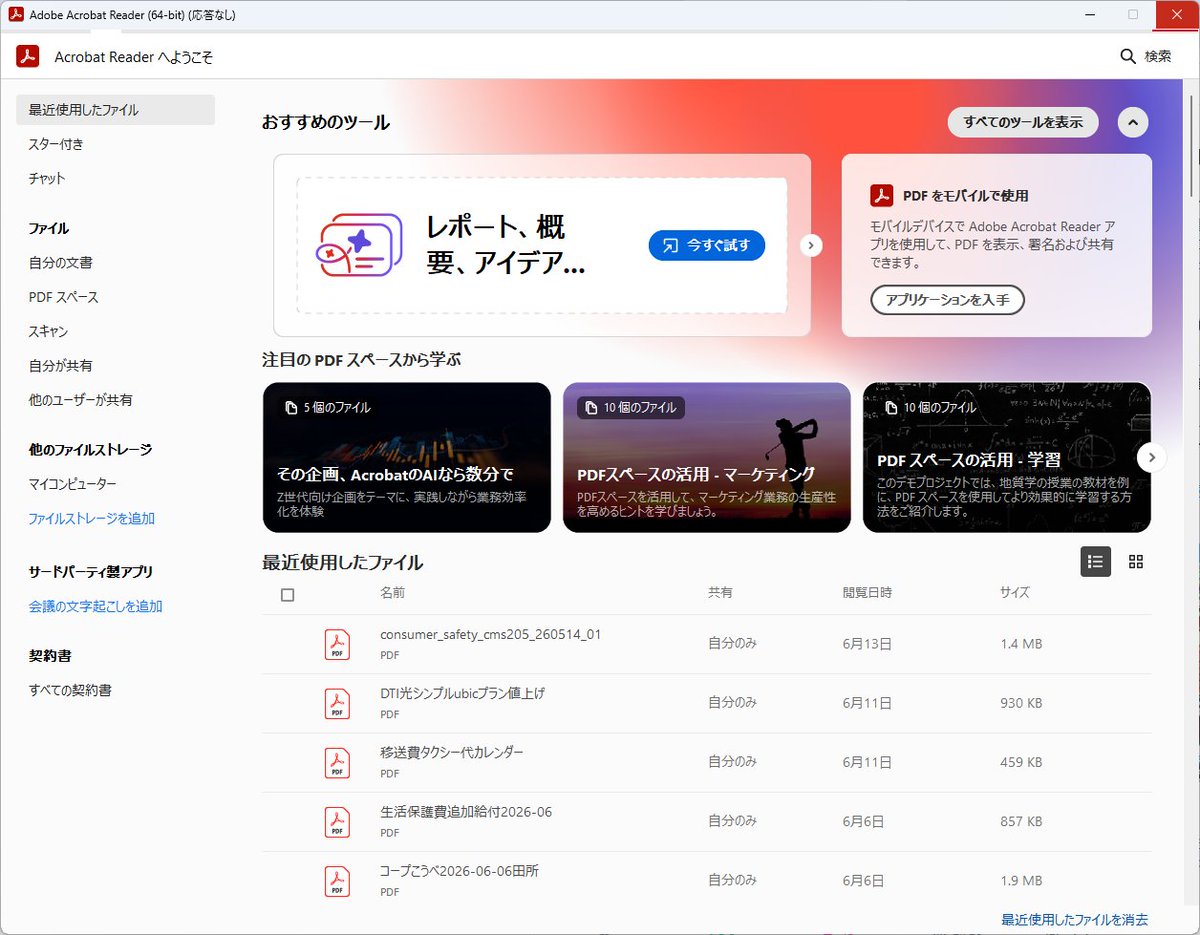Click 自分のみ for consumer_safety_cms205_260514_01 row
The image size is (1200, 935).
[x=732, y=644]
